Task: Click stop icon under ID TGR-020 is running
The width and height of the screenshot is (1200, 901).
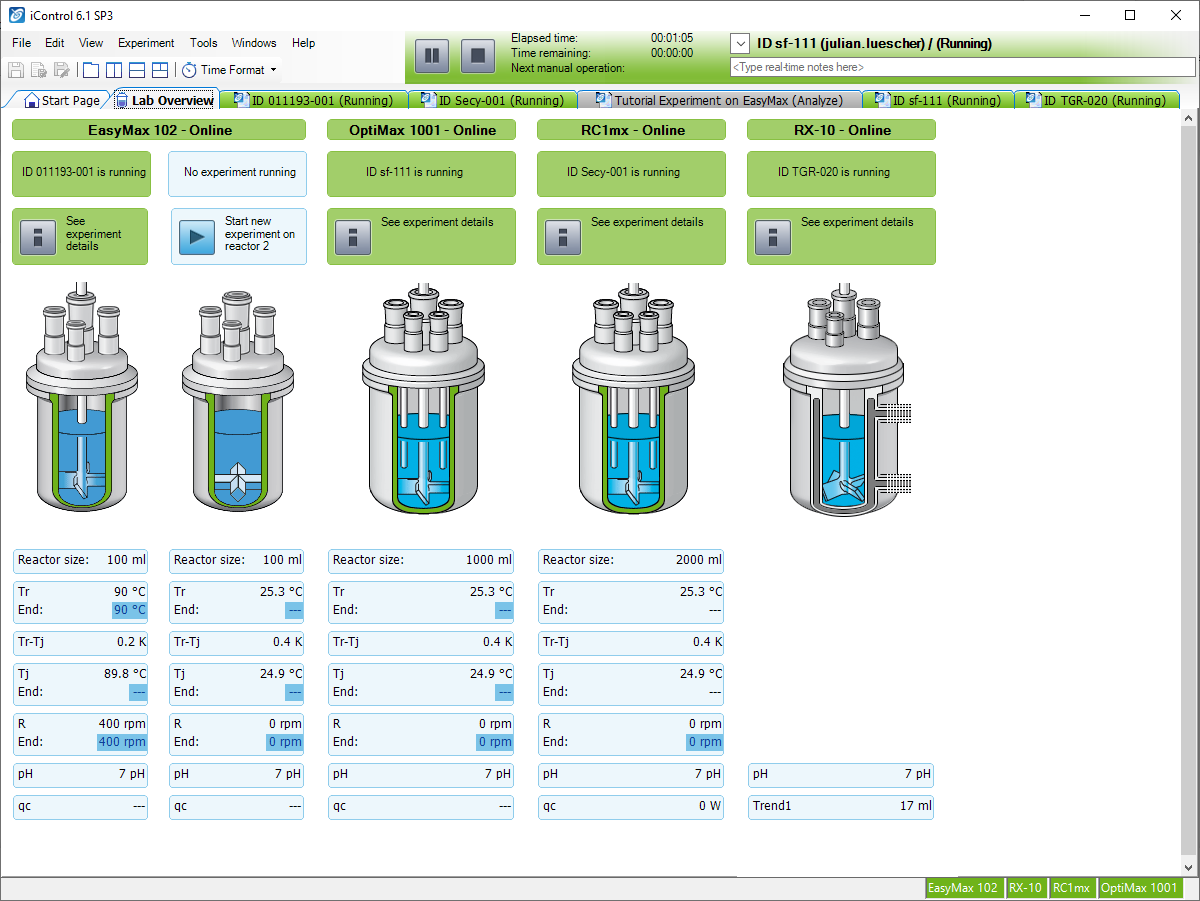Action: coord(773,237)
